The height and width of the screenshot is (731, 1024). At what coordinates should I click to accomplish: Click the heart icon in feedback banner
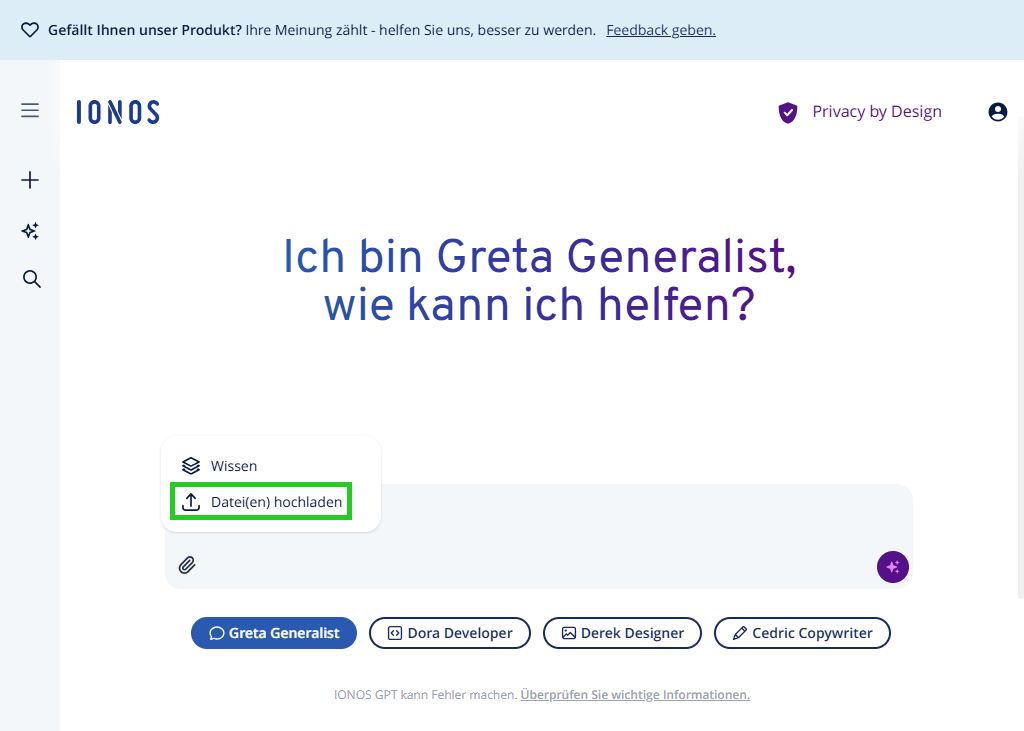30,30
